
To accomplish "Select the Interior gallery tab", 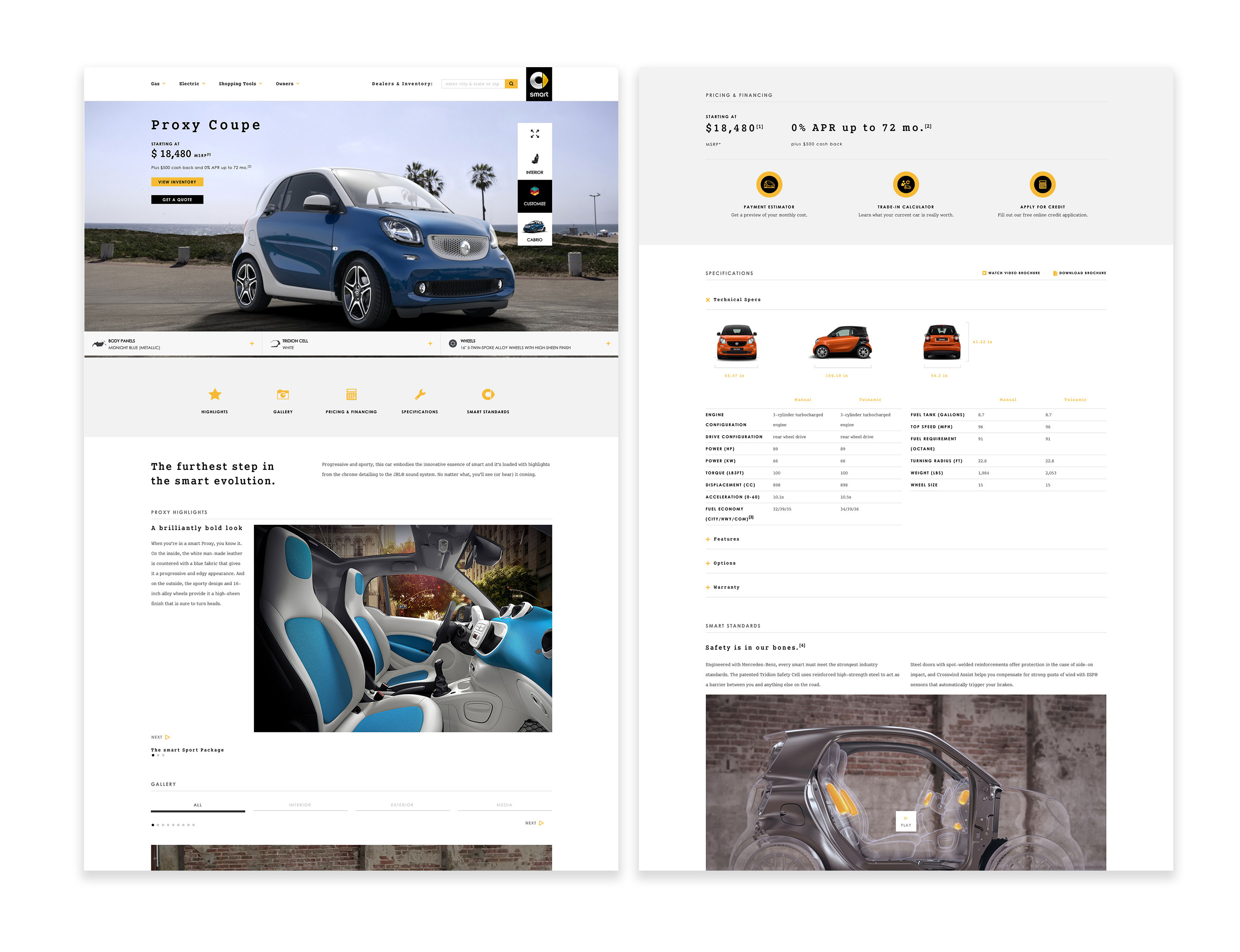I will (300, 805).
